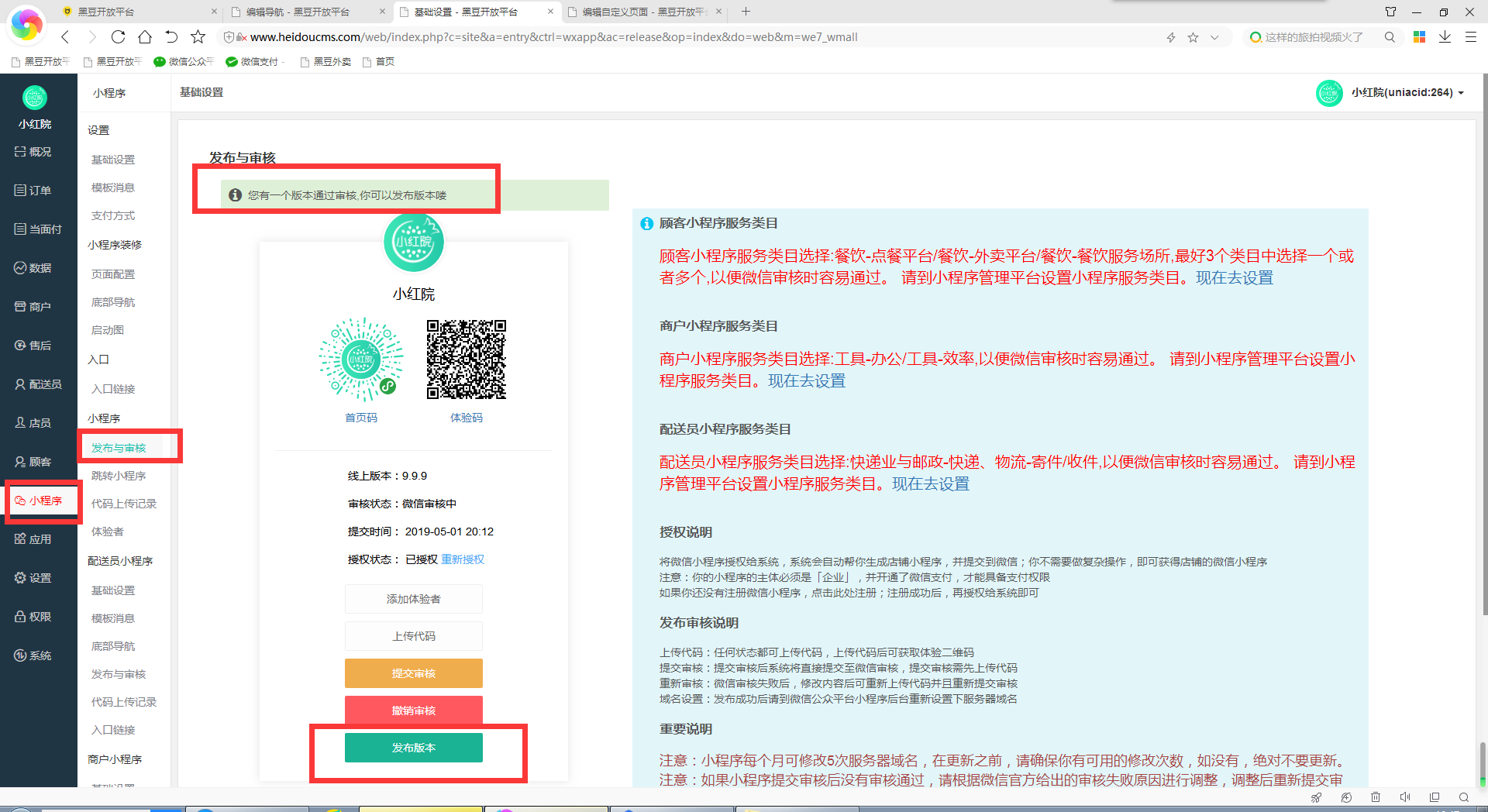The width and height of the screenshot is (1488, 812).
Task: Open 订单 orders section
Action: click(x=33, y=191)
